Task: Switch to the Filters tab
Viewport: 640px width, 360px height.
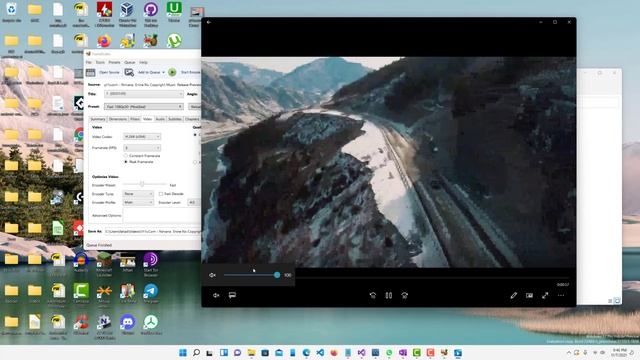Action: pyautogui.click(x=135, y=119)
